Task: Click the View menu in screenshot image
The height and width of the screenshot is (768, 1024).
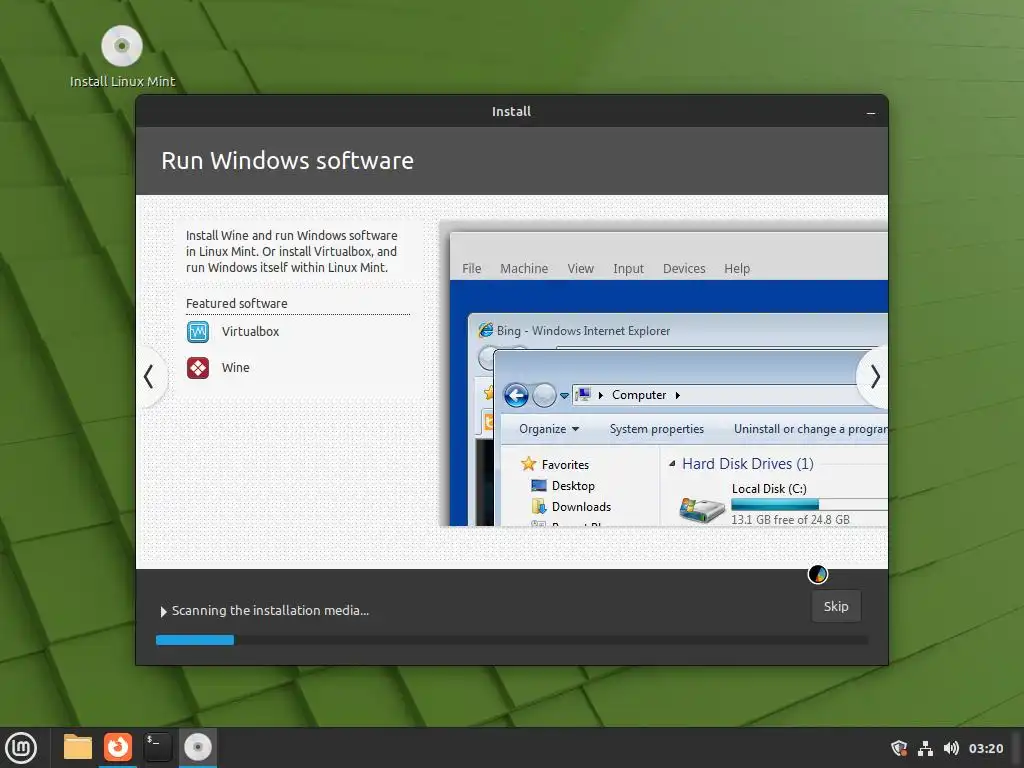Action: [x=581, y=268]
